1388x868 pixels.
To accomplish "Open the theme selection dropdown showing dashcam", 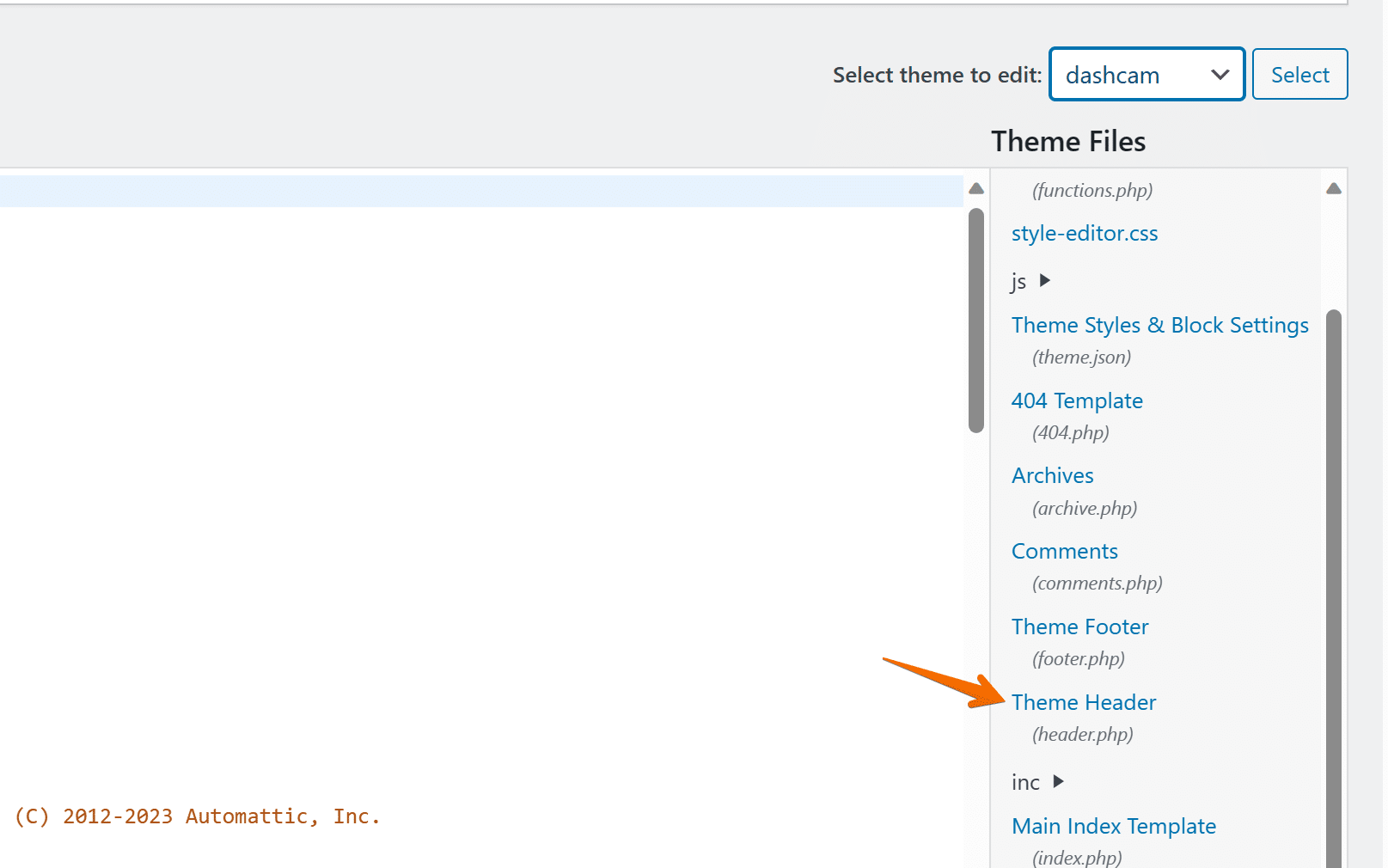I will (1146, 74).
